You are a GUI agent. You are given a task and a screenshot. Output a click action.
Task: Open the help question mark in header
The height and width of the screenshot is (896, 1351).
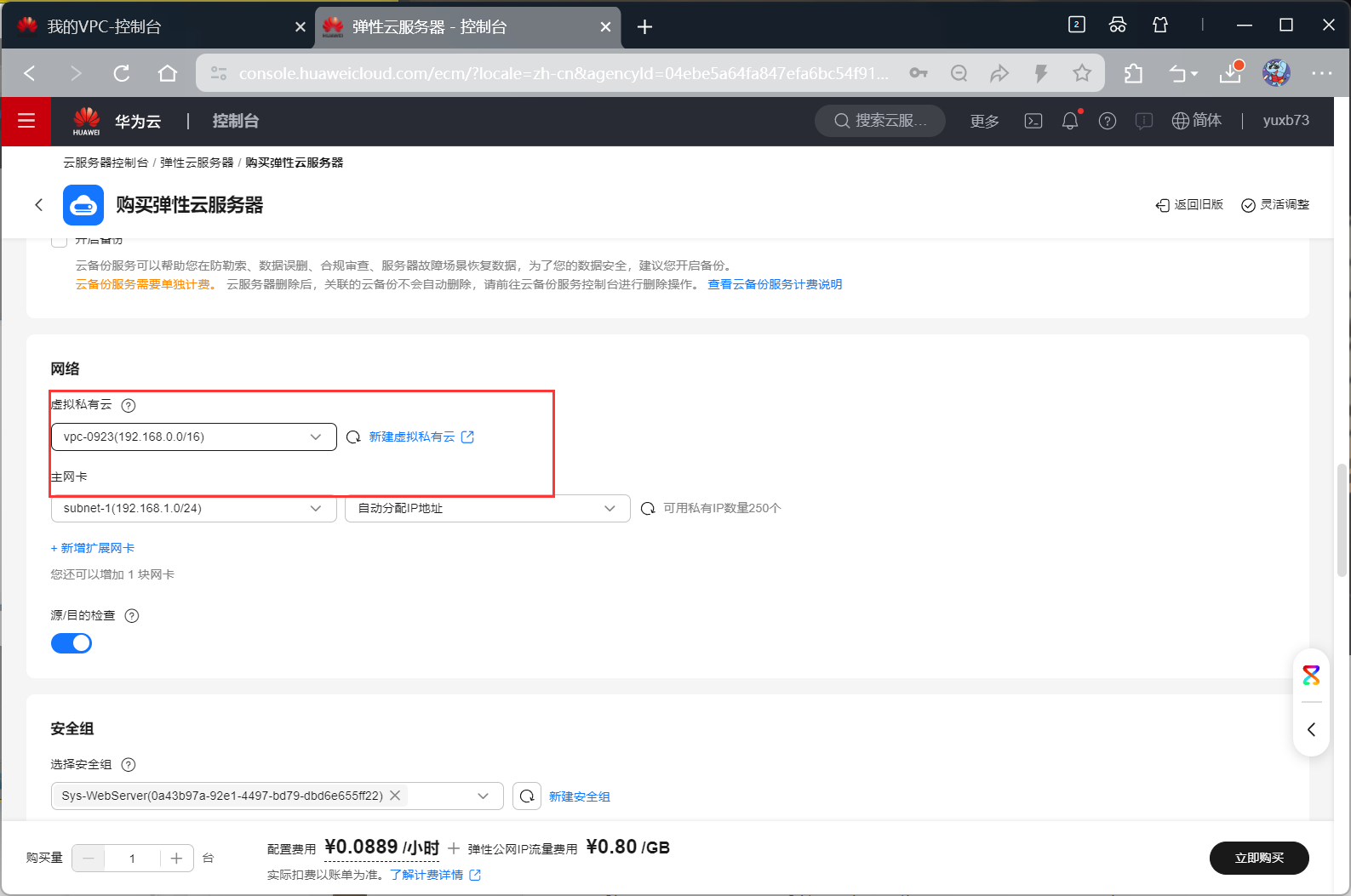pyautogui.click(x=1108, y=121)
